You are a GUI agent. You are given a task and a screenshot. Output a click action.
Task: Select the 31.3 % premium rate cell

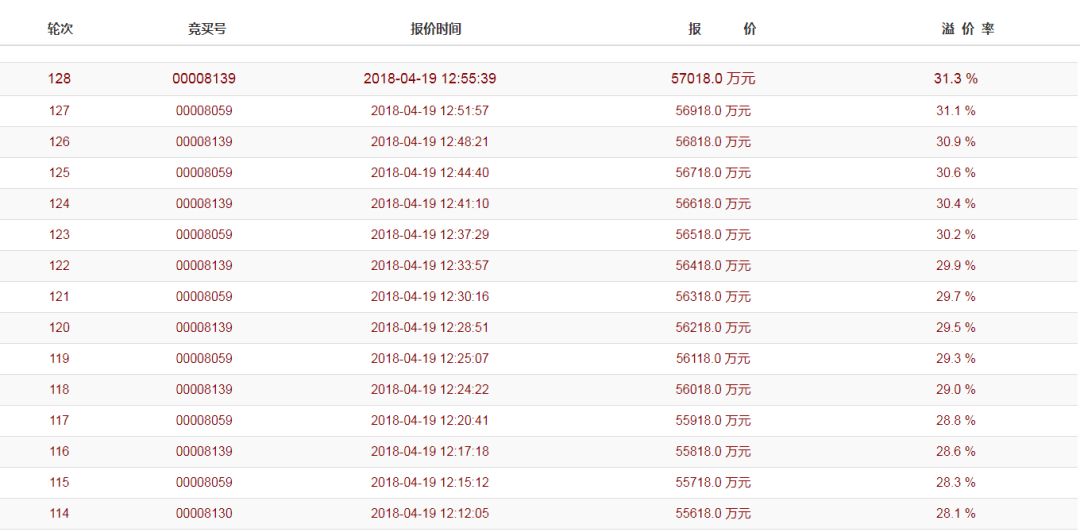click(955, 79)
